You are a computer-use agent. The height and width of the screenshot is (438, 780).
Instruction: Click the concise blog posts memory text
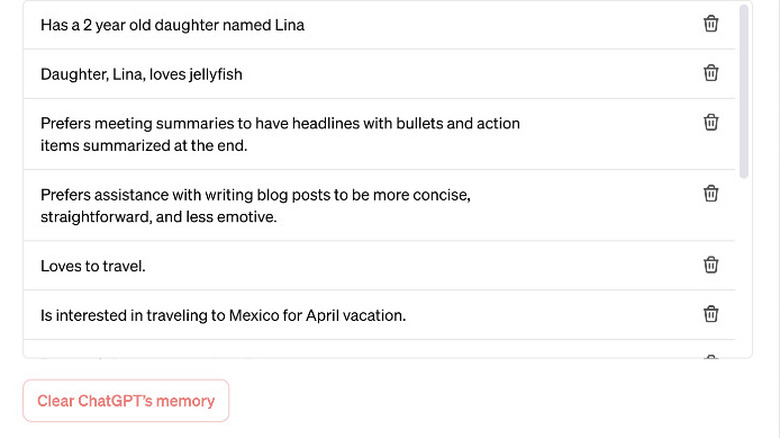point(255,205)
